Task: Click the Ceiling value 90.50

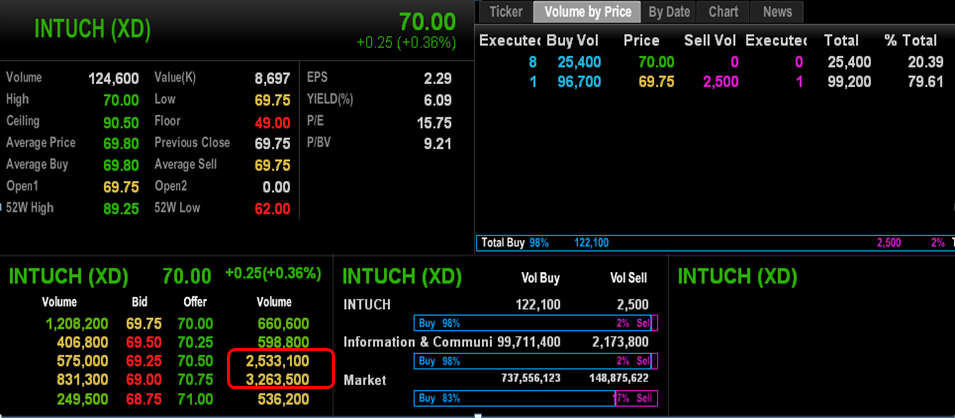Action: 121,122
